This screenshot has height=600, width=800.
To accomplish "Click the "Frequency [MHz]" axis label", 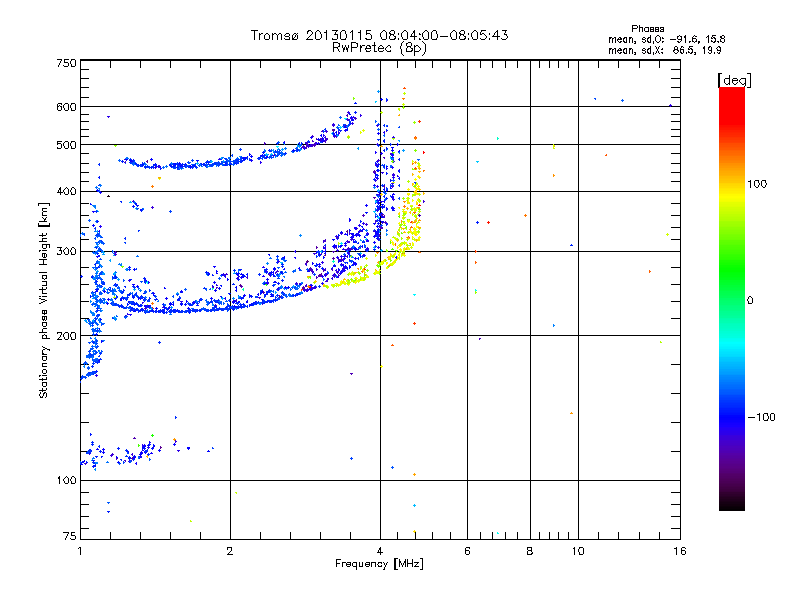I will tap(379, 564).
